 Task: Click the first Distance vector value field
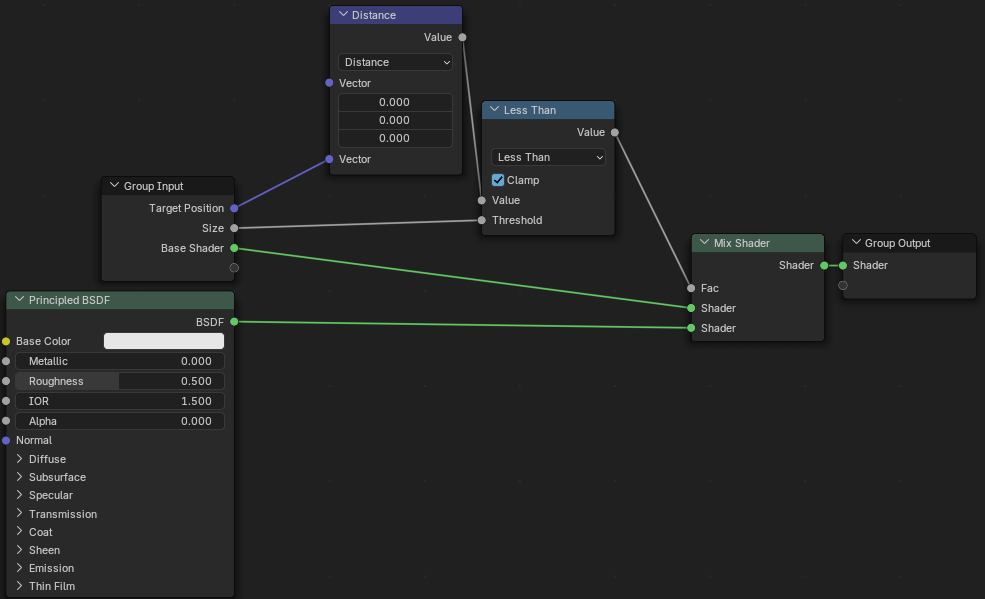pyautogui.click(x=395, y=102)
